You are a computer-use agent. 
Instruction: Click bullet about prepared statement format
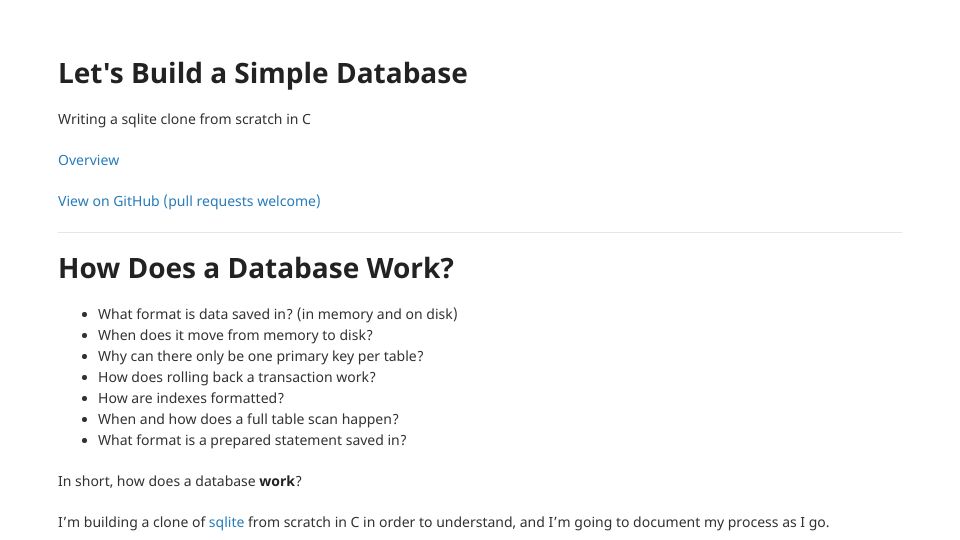pyautogui.click(x=252, y=440)
